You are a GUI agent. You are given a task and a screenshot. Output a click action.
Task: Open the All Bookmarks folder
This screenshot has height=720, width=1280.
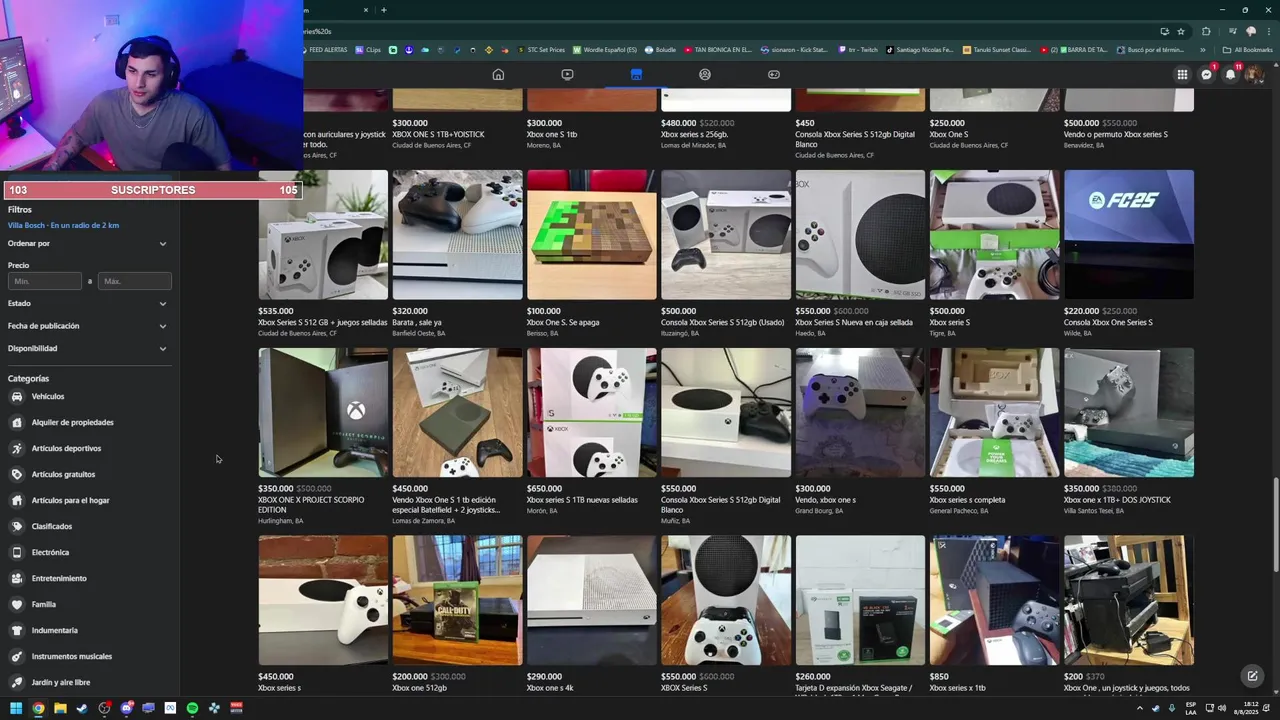pyautogui.click(x=1247, y=50)
